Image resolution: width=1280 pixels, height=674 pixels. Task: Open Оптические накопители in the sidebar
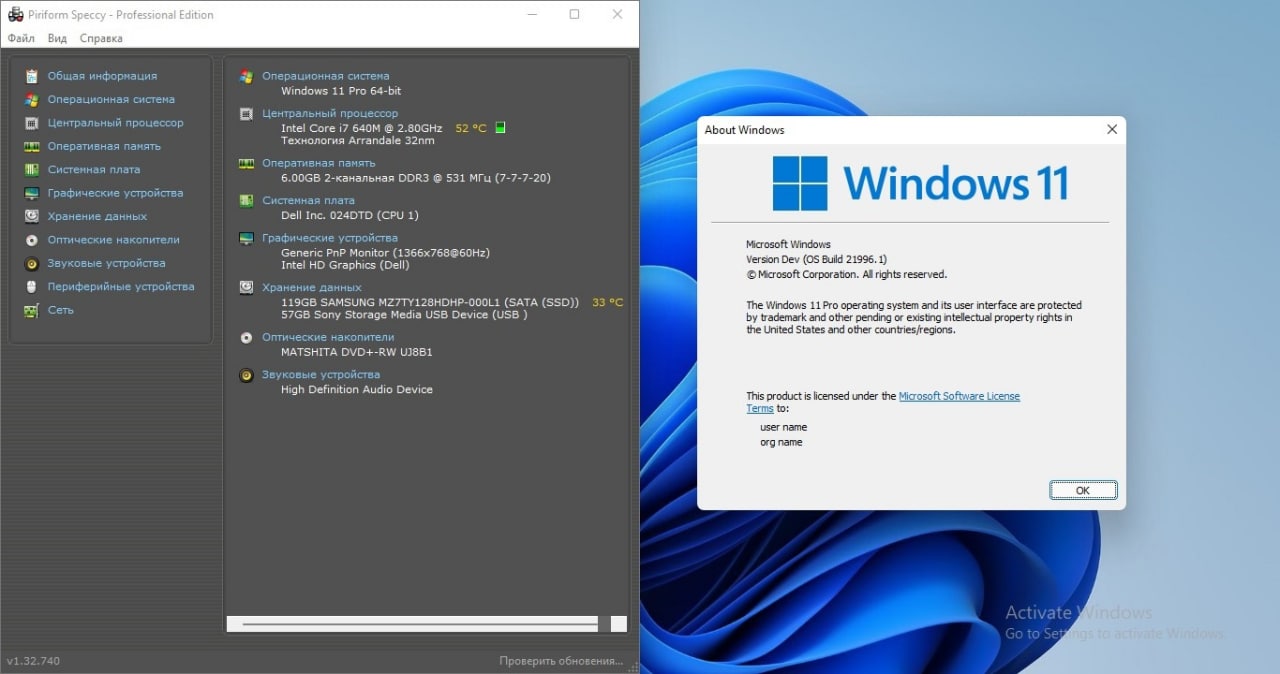coord(114,240)
